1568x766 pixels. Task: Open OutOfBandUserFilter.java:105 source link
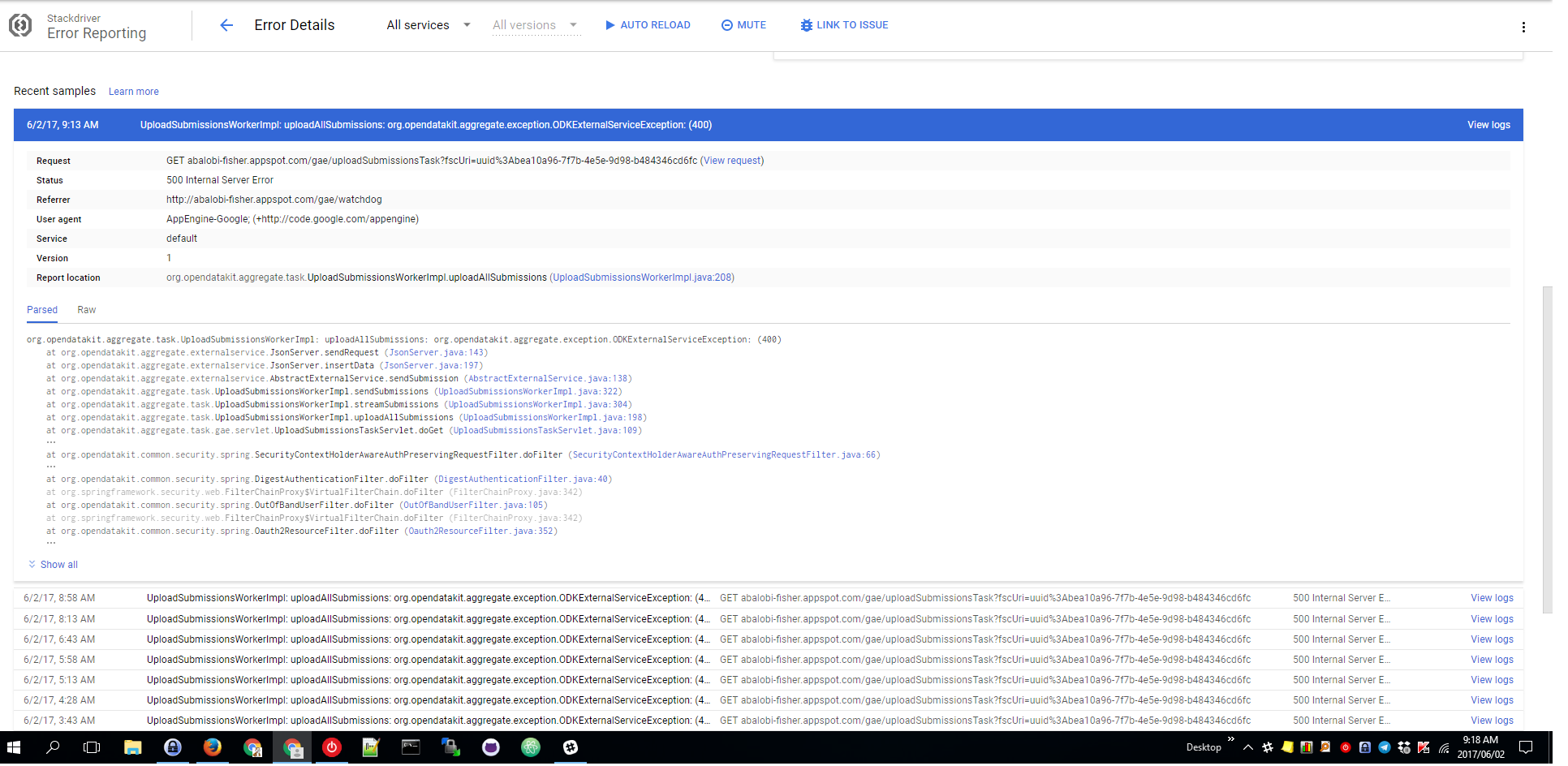(473, 506)
